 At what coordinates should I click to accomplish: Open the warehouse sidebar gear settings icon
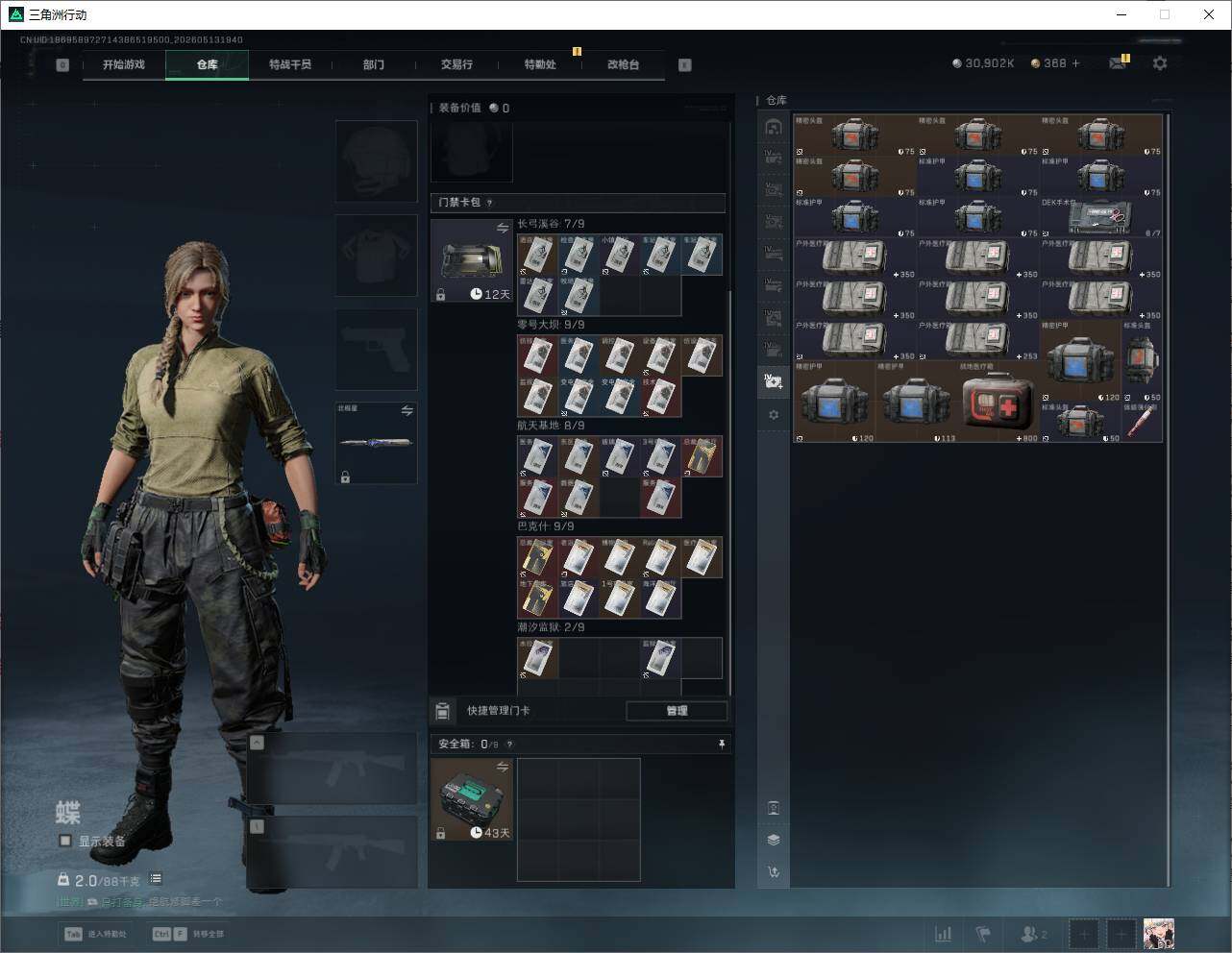tap(774, 415)
